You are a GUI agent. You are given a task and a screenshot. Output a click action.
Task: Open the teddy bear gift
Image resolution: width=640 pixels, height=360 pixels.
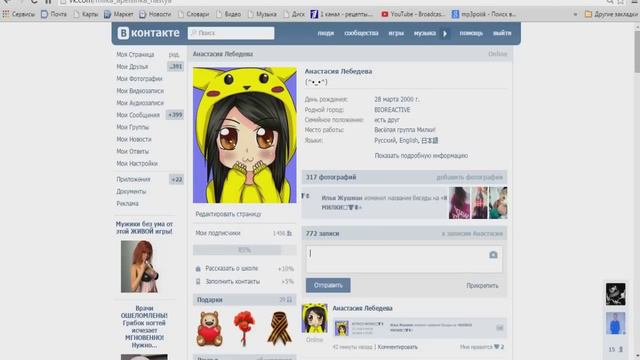pos(209,329)
